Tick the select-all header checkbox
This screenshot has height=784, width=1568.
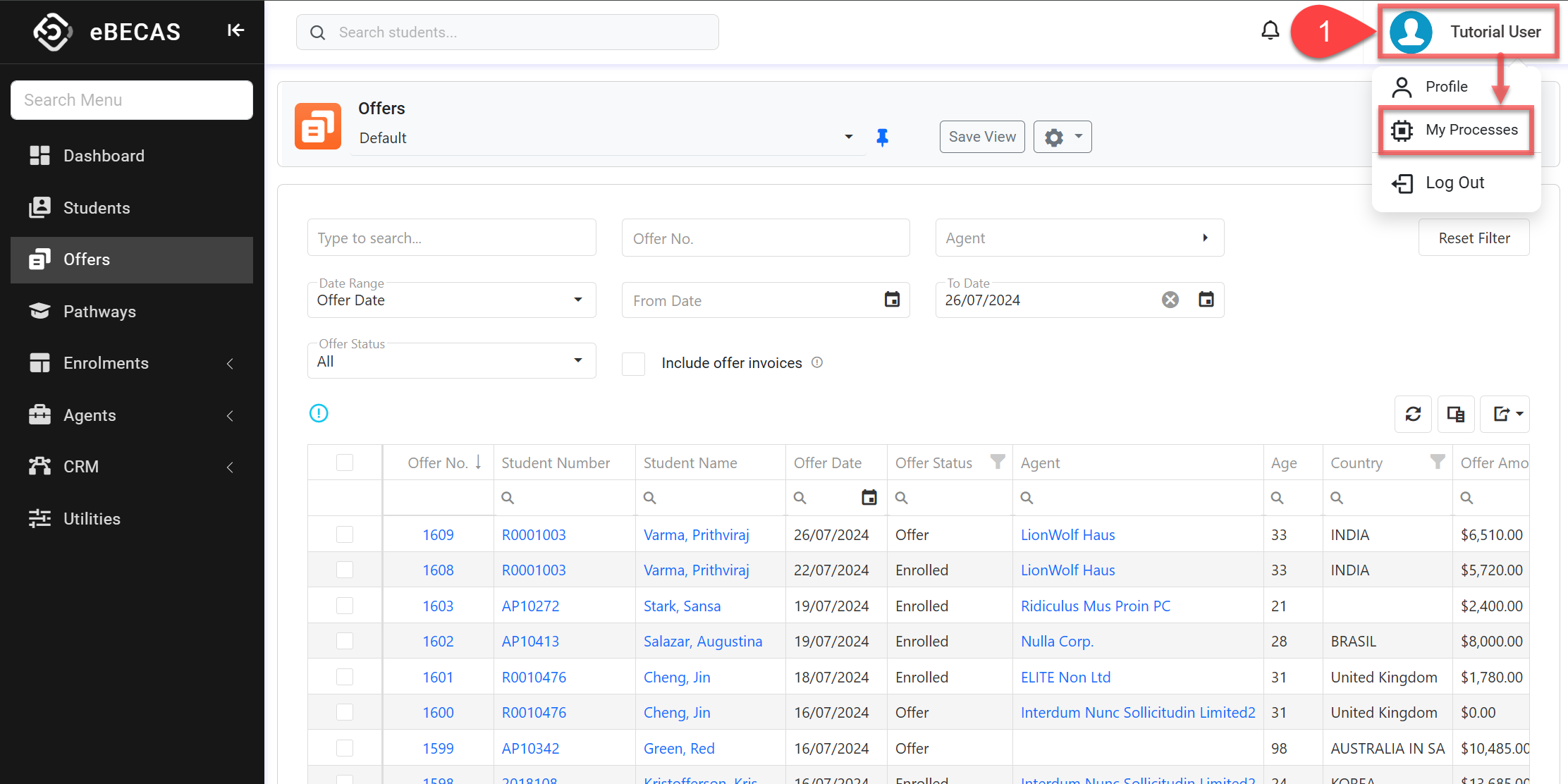pos(345,463)
